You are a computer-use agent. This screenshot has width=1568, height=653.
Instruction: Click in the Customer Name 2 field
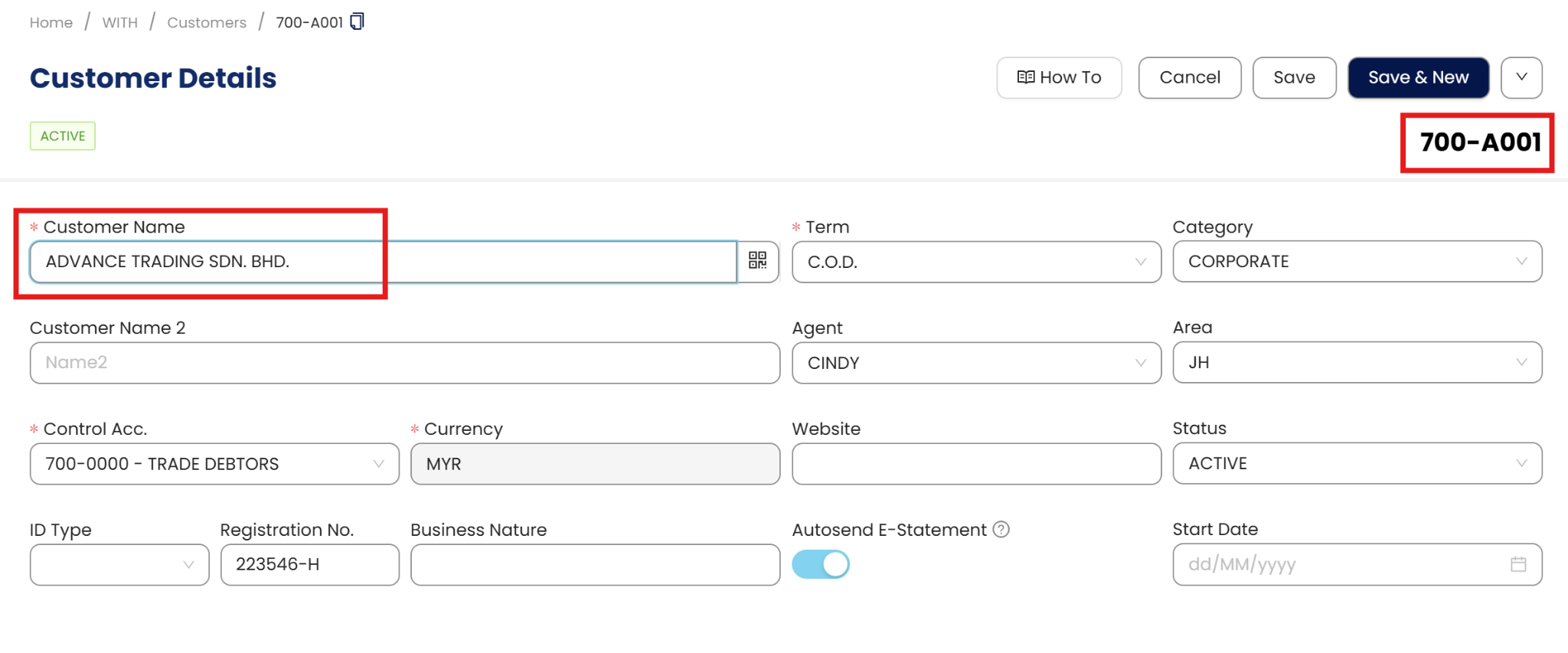pyautogui.click(x=404, y=363)
